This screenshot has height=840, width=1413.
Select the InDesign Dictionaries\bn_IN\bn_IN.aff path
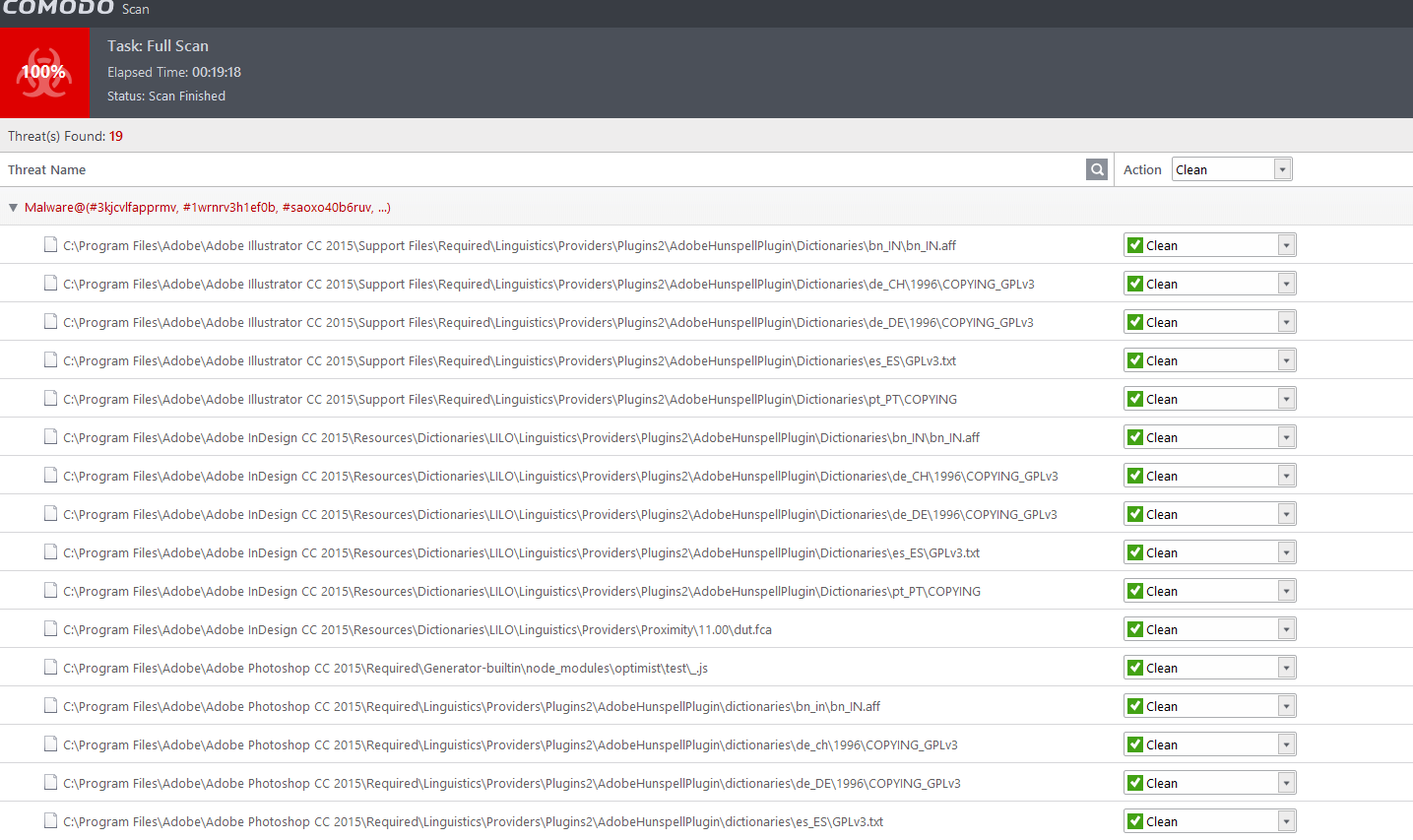(x=522, y=438)
